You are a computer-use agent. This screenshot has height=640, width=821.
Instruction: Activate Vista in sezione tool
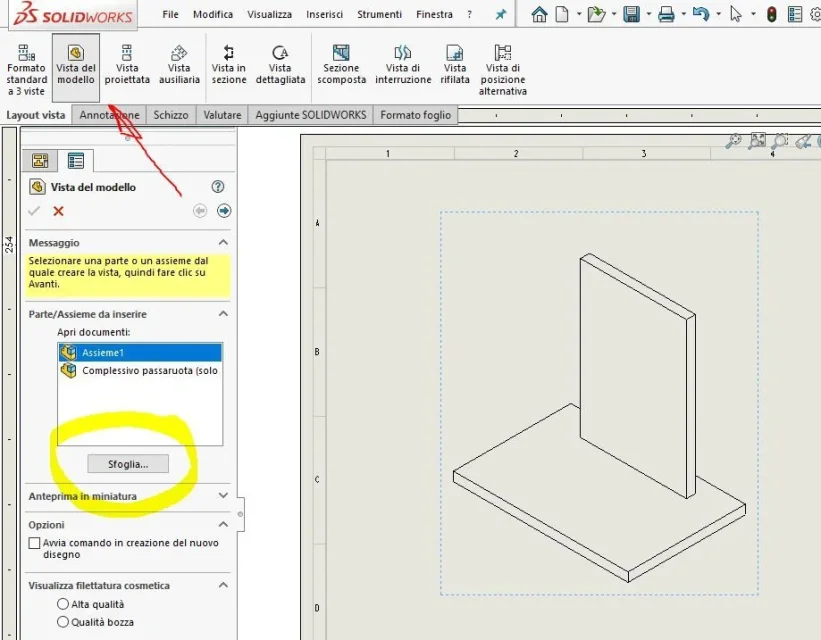click(229, 65)
